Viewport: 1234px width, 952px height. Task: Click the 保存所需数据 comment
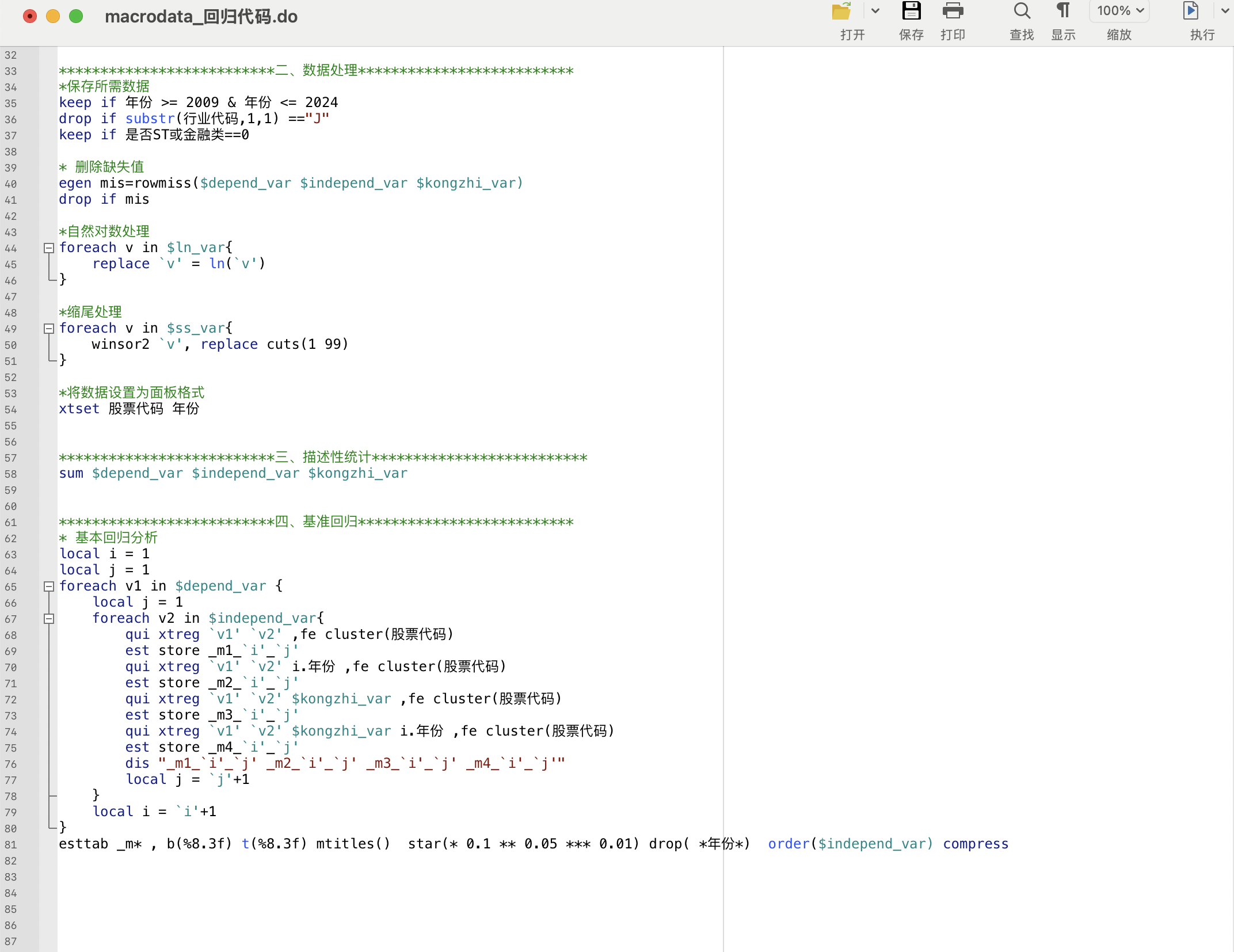click(x=104, y=87)
